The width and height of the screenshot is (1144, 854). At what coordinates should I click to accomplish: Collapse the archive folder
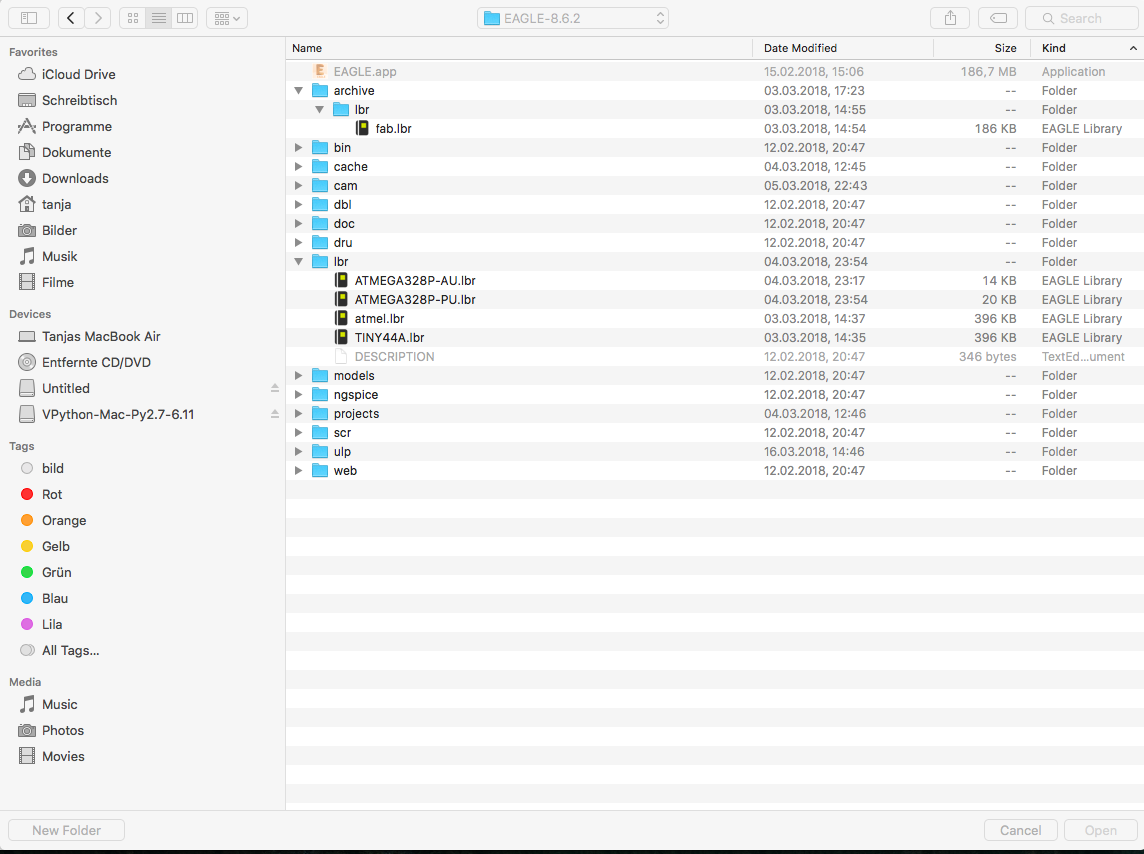pyautogui.click(x=298, y=90)
